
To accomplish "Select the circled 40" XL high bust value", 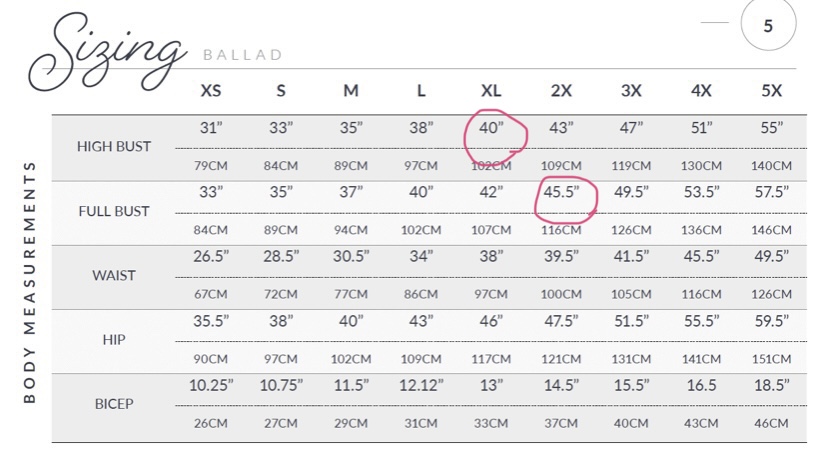I will [491, 128].
